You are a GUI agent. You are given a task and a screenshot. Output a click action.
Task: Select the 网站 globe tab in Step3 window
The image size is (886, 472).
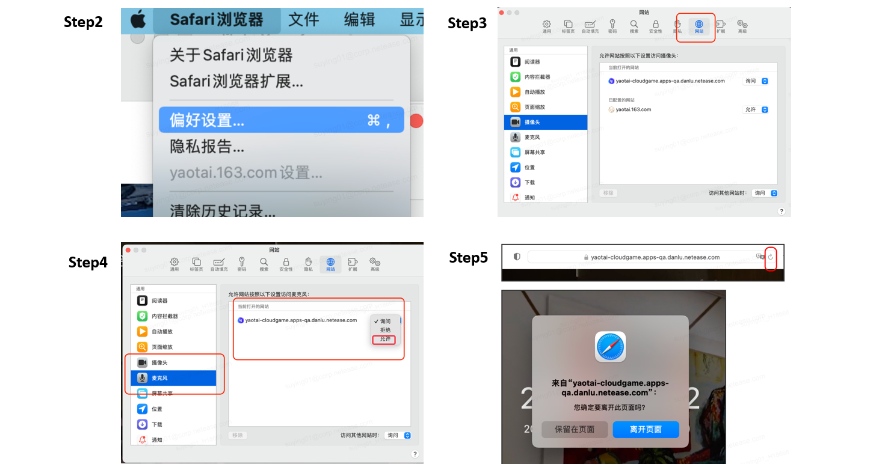click(699, 26)
